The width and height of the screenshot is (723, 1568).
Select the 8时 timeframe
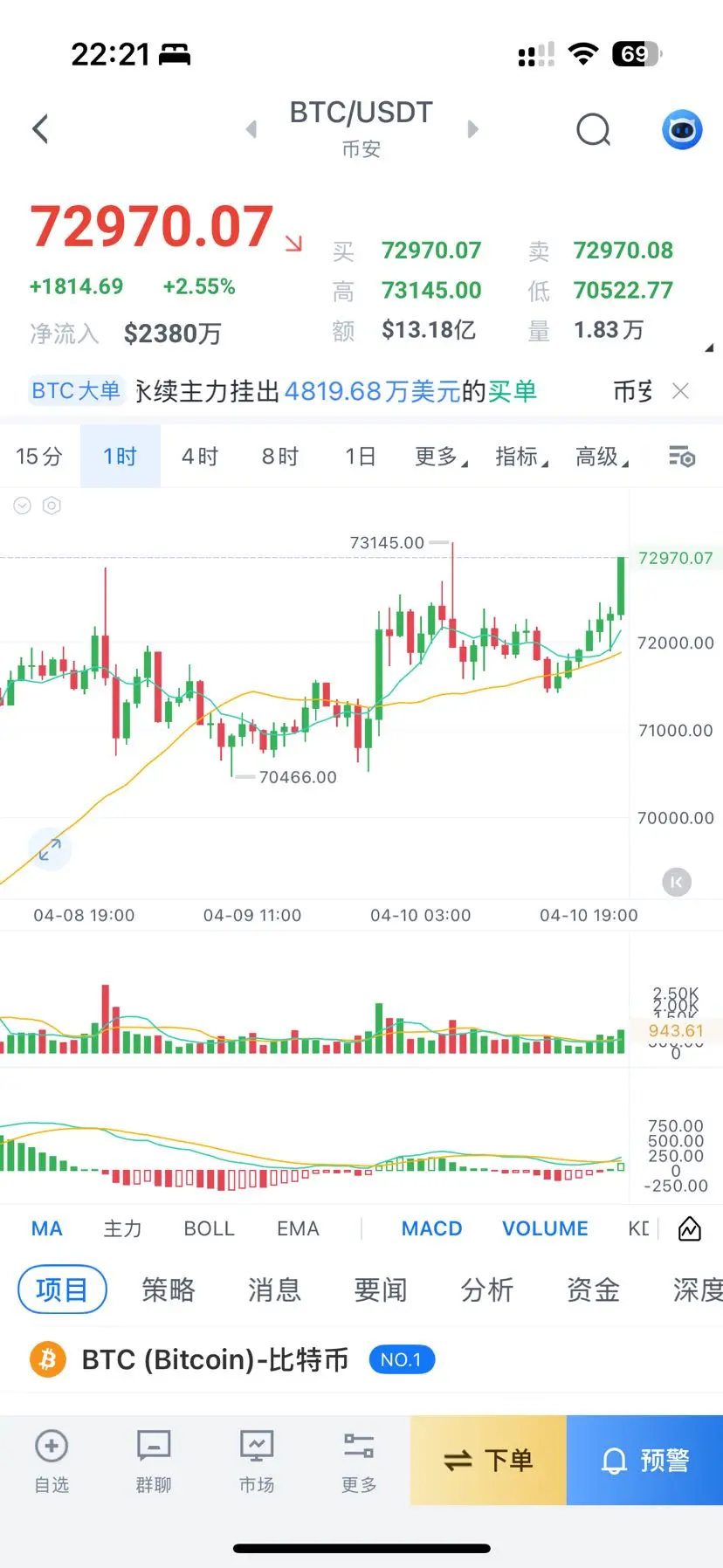[280, 457]
